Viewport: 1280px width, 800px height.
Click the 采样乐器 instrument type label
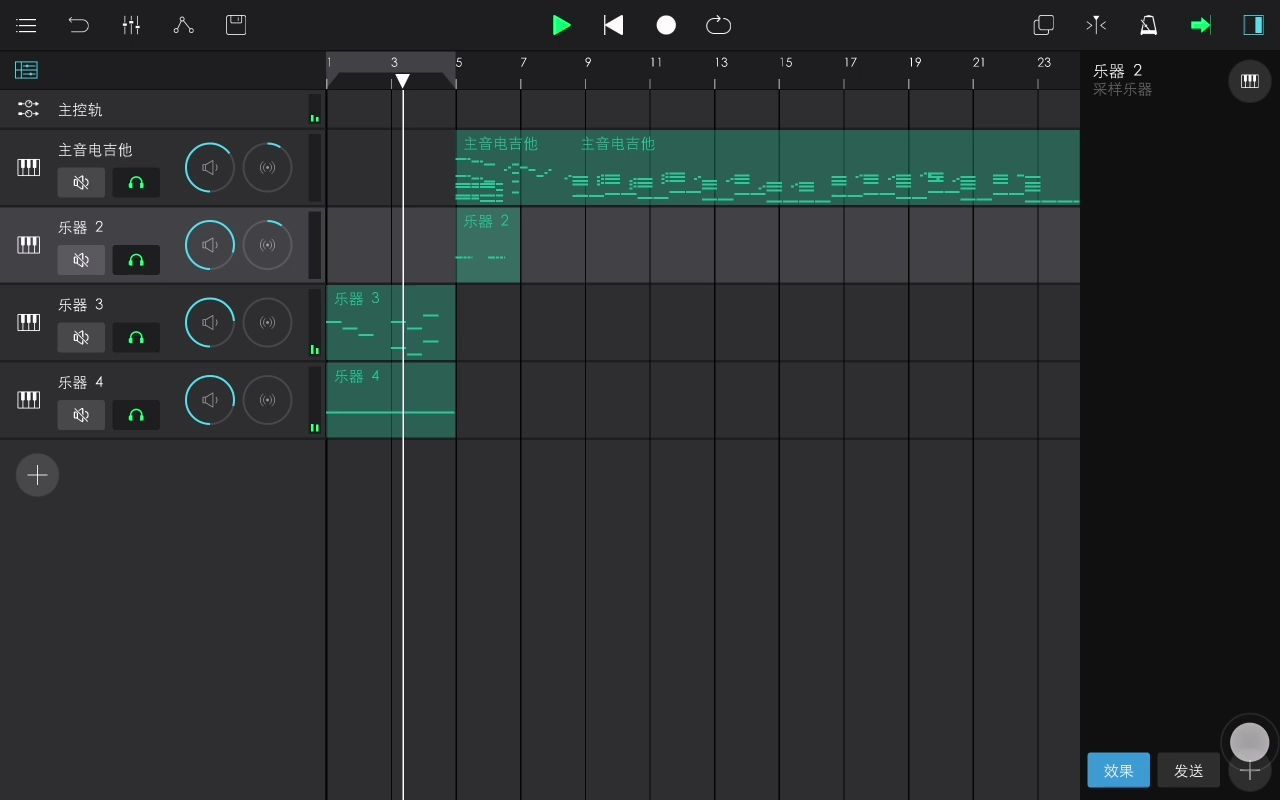click(1122, 89)
